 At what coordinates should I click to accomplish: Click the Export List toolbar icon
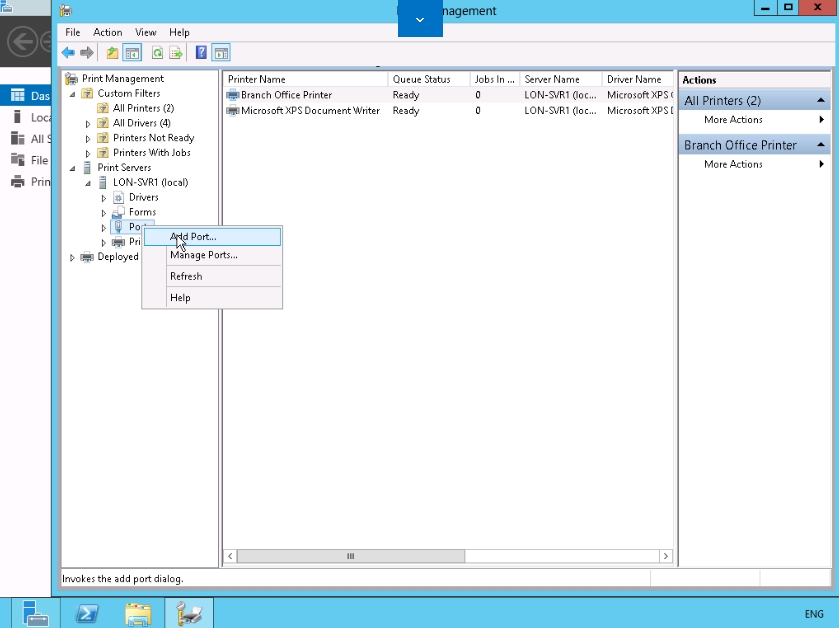[176, 53]
